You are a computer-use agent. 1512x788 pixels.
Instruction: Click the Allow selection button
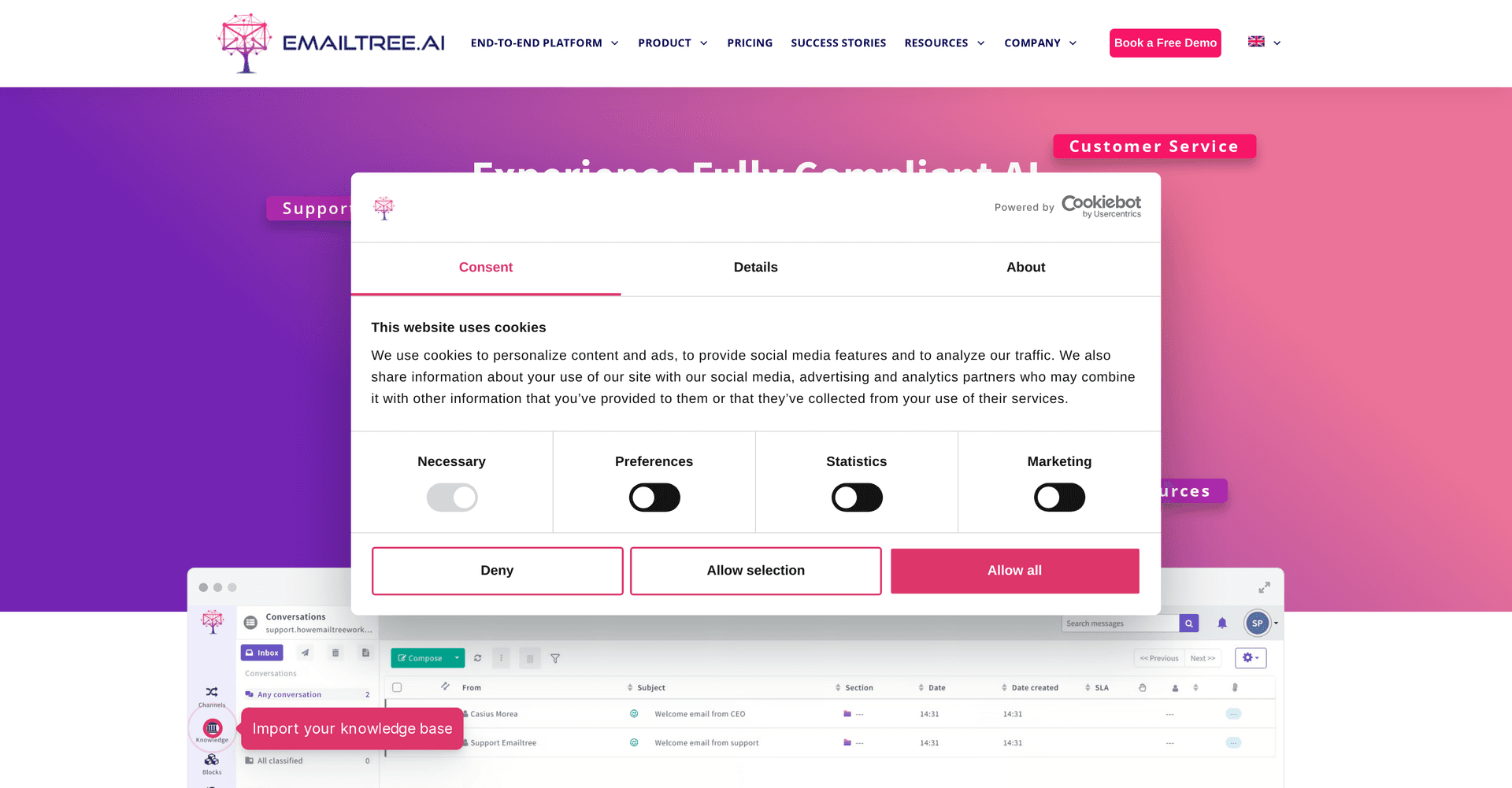coord(756,571)
